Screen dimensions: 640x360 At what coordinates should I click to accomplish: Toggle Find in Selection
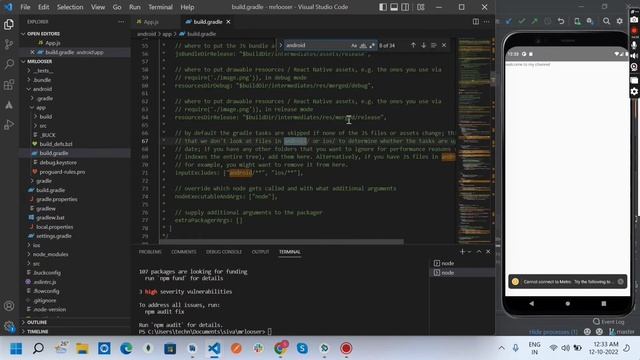pos(433,45)
